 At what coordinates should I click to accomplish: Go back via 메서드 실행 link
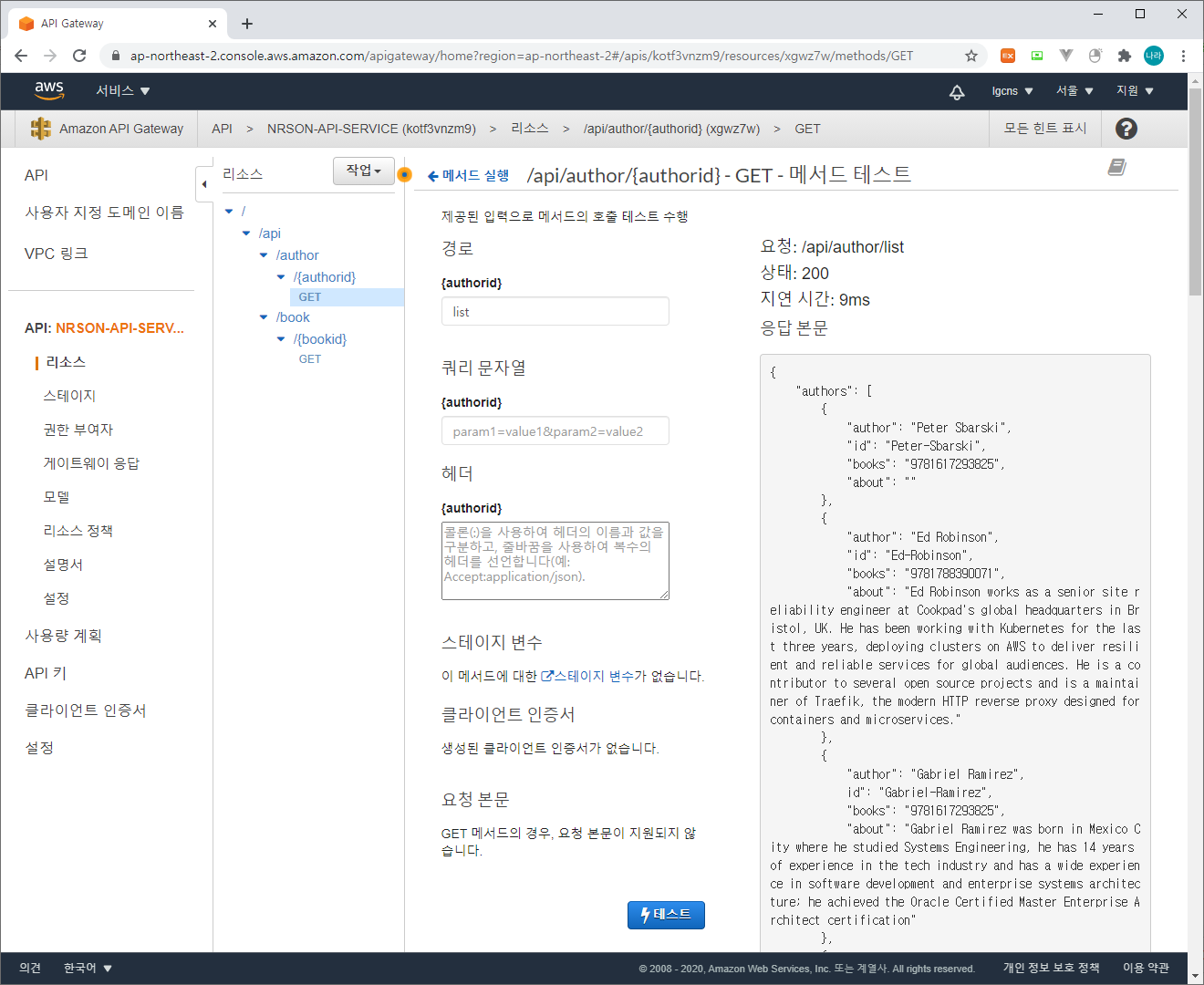[468, 175]
